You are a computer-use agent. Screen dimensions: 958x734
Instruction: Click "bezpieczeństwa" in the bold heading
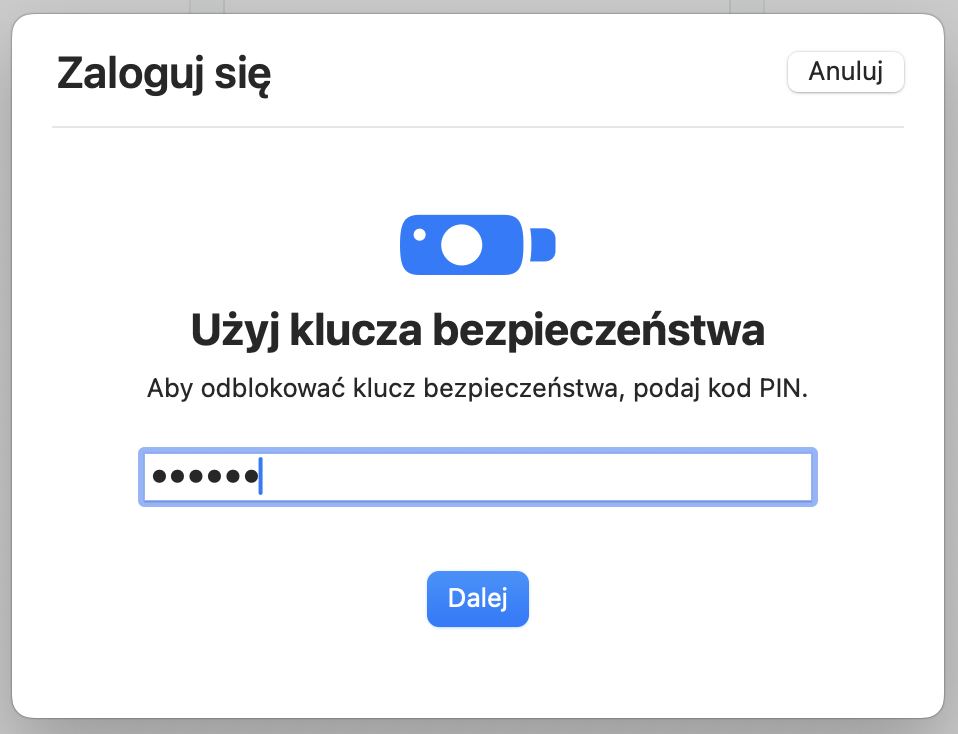(x=599, y=331)
